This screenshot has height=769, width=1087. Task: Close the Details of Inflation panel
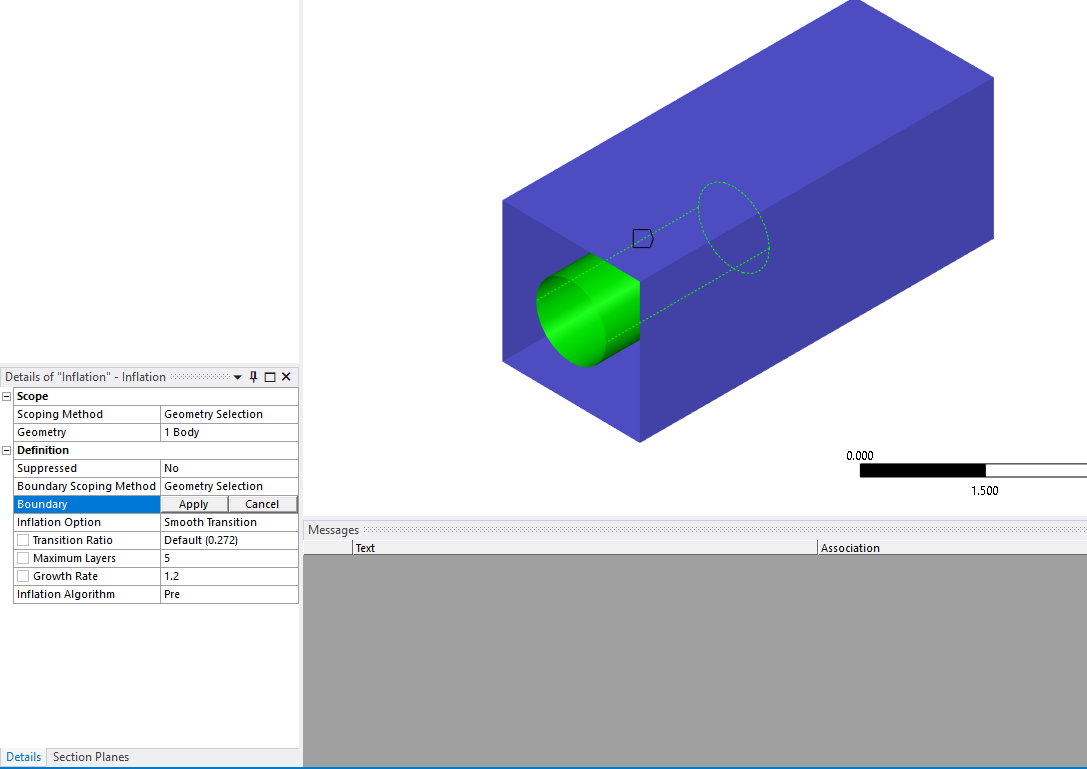coord(286,377)
